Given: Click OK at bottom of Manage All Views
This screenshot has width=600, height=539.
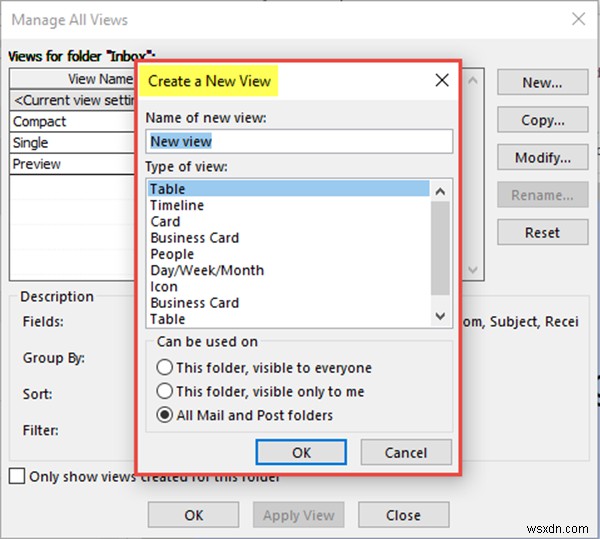Looking at the screenshot, I should point(194,515).
